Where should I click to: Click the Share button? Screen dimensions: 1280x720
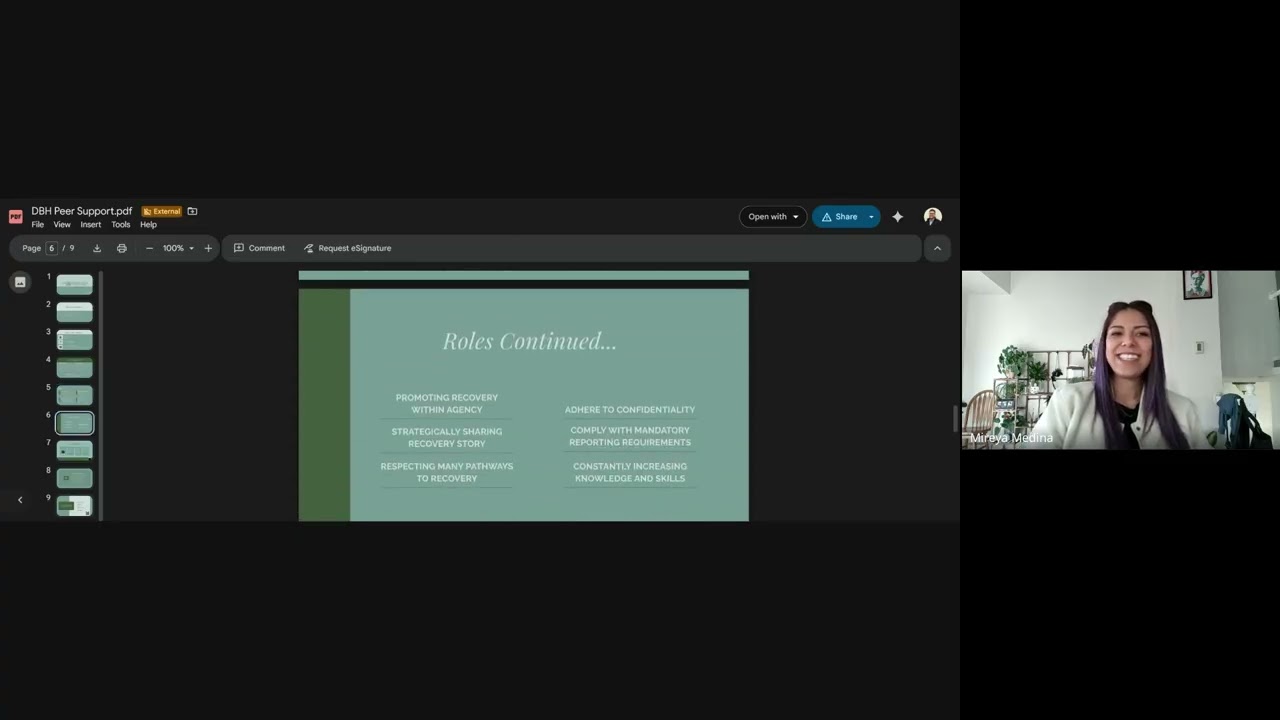point(839,217)
